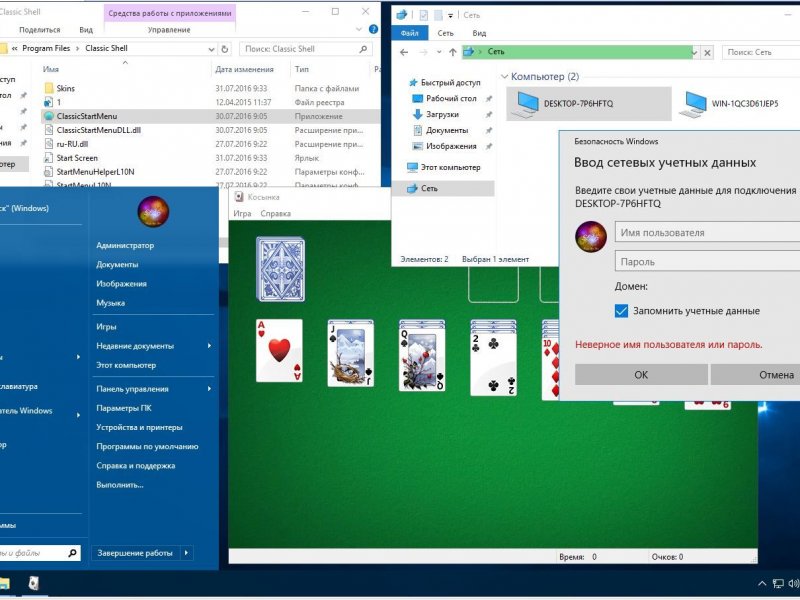Click the ru-RU.dll file icon
The image size is (800, 600).
coord(49,144)
